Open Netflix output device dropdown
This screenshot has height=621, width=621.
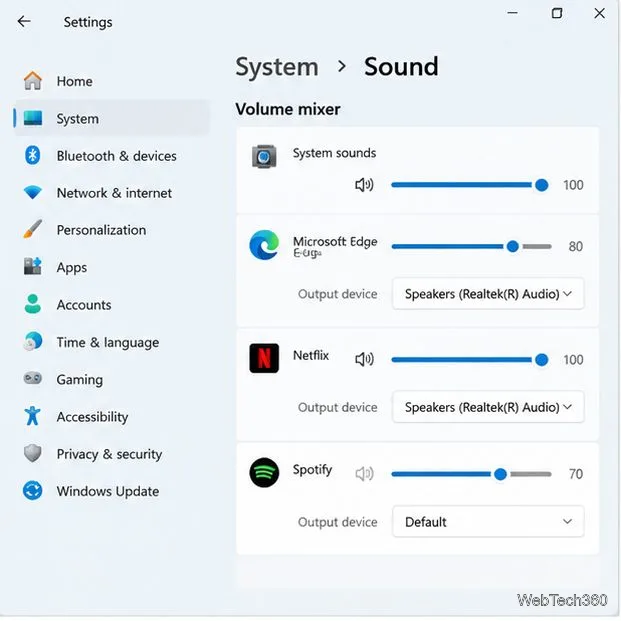pos(488,407)
